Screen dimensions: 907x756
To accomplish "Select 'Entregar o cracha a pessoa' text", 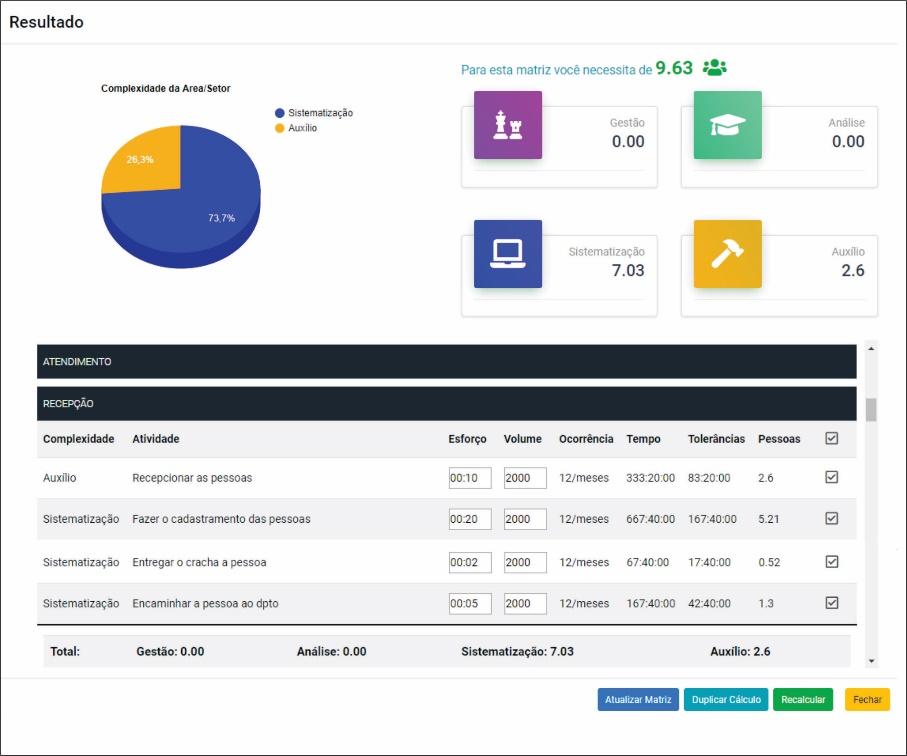I will [199, 562].
